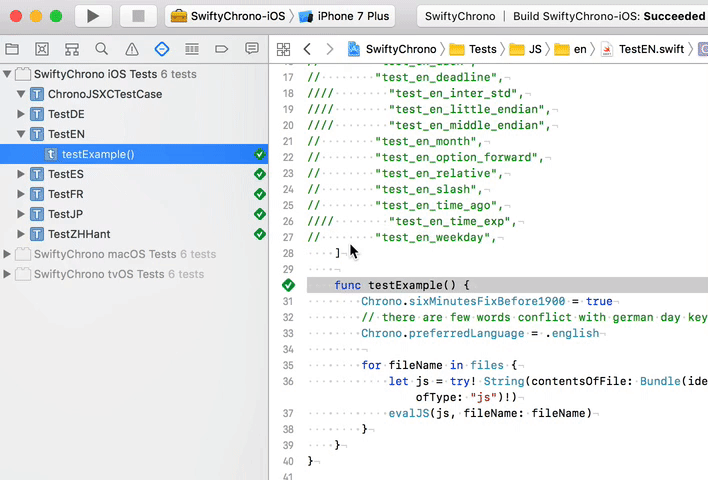This screenshot has width=708, height=480.
Task: Open the Find navigator magnifier
Action: pyautogui.click(x=102, y=49)
